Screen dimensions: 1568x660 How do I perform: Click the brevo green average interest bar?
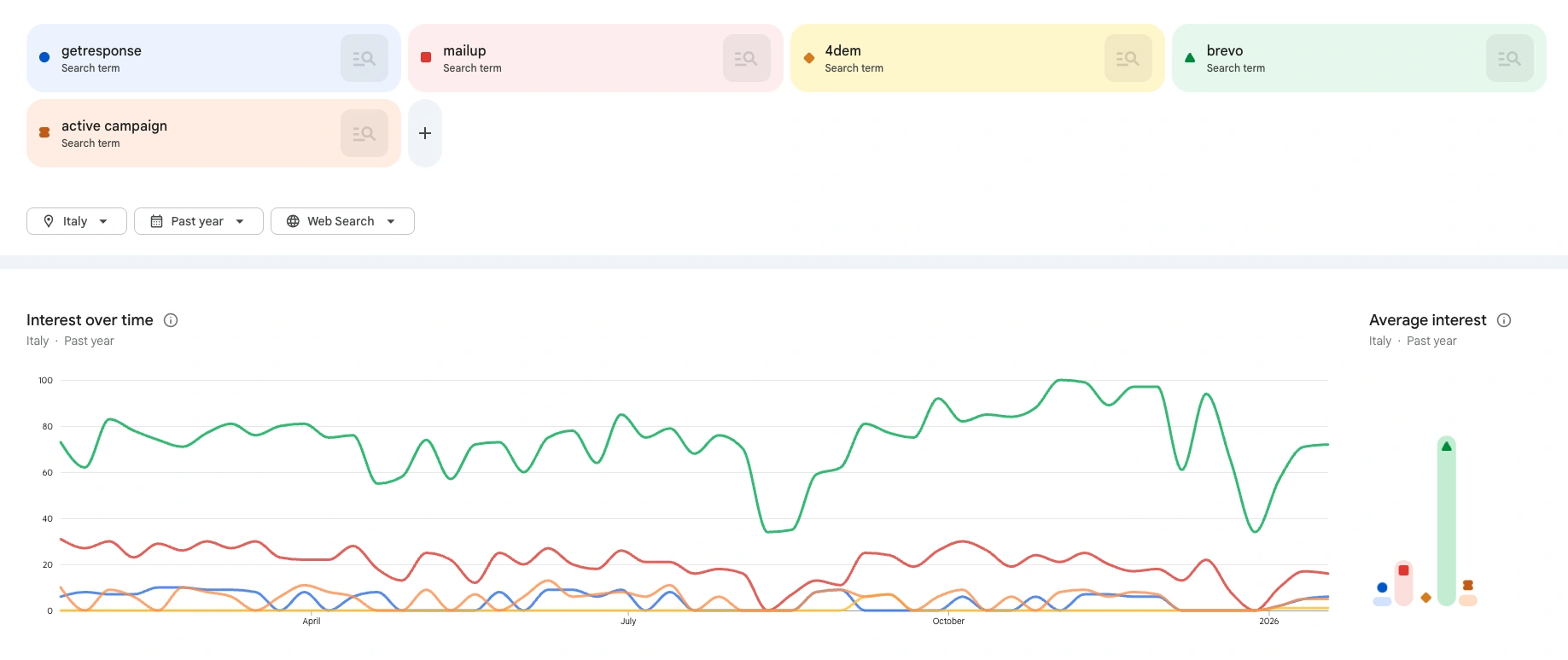(x=1446, y=521)
